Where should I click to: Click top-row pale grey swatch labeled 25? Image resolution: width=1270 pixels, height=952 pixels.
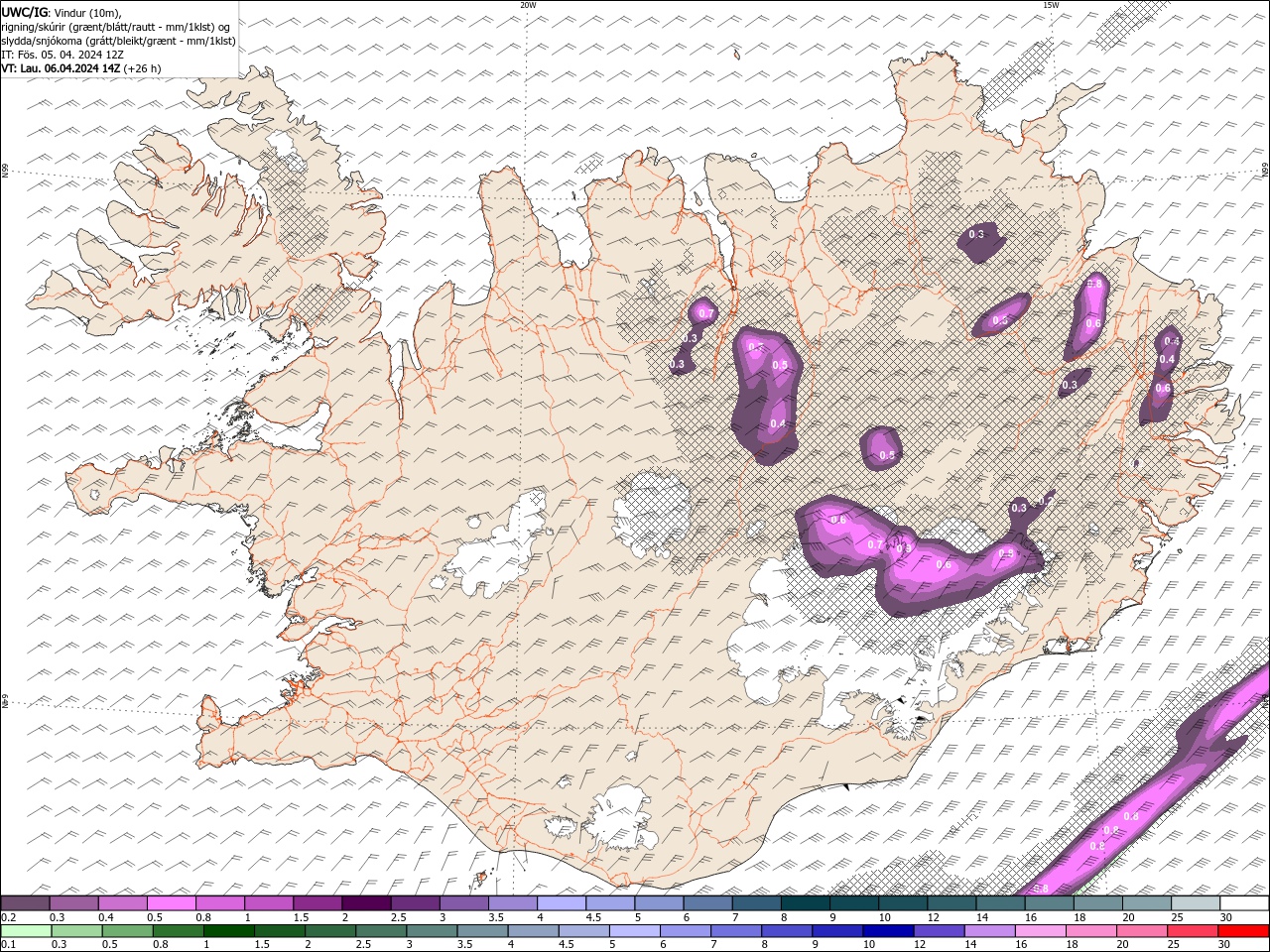pyautogui.click(x=1195, y=902)
